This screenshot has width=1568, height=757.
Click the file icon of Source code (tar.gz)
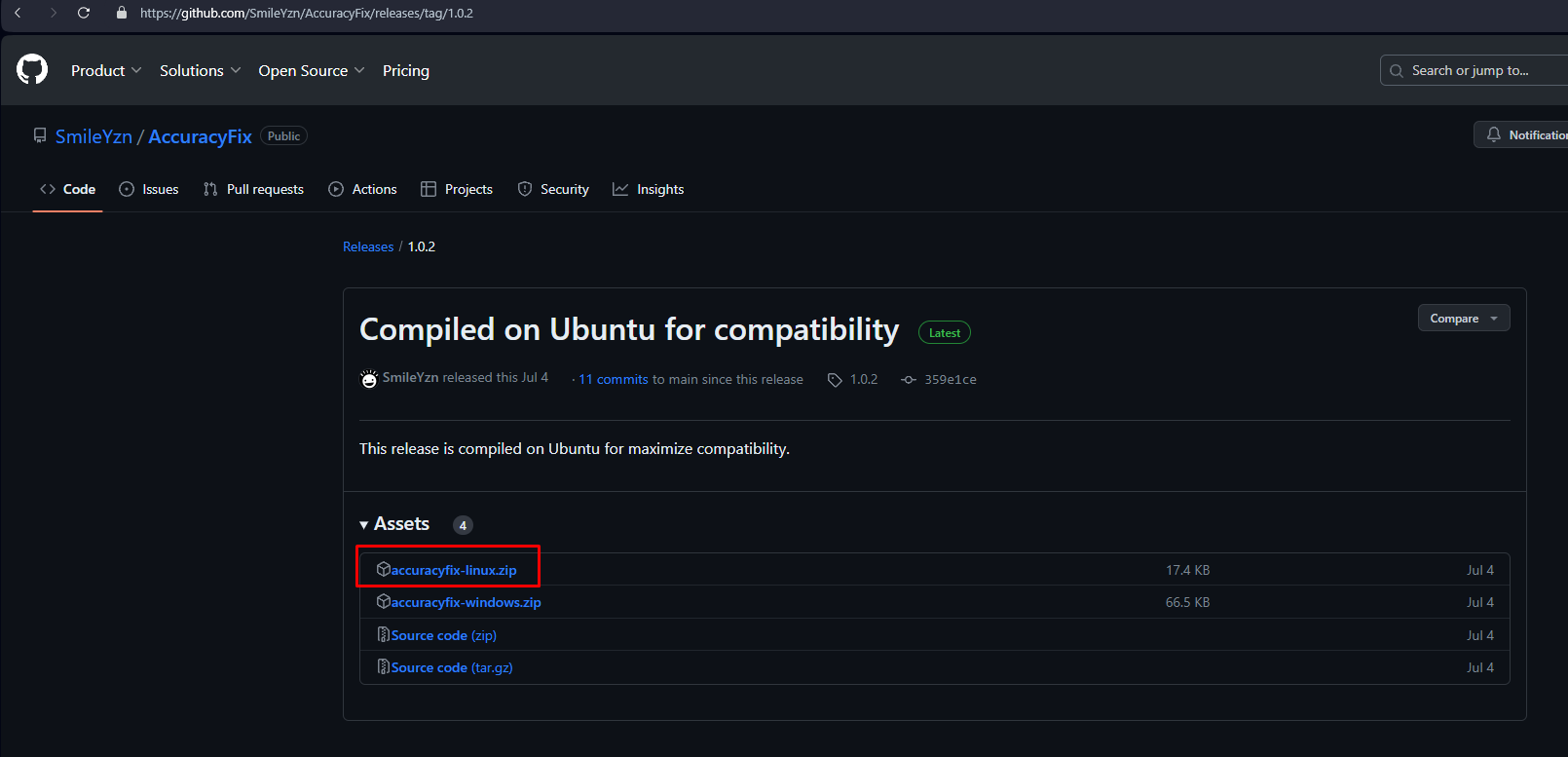[384, 666]
